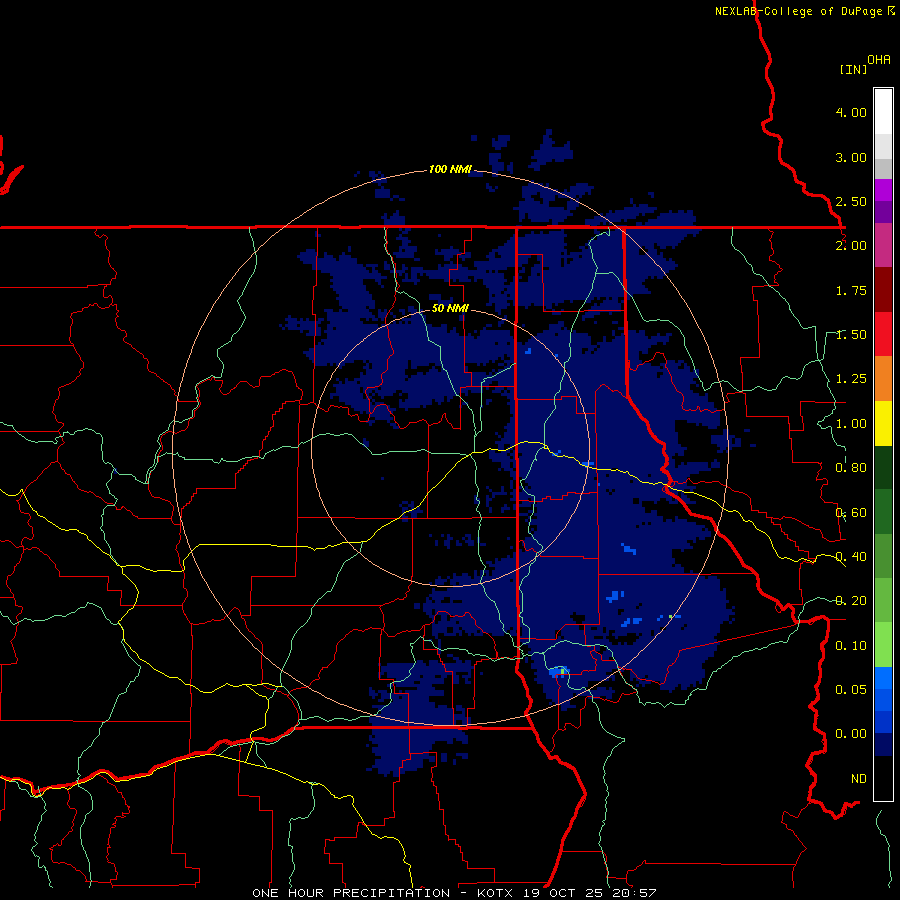Screen dimensions: 900x900
Task: Click the 0.20 legend value
Action: point(851,601)
